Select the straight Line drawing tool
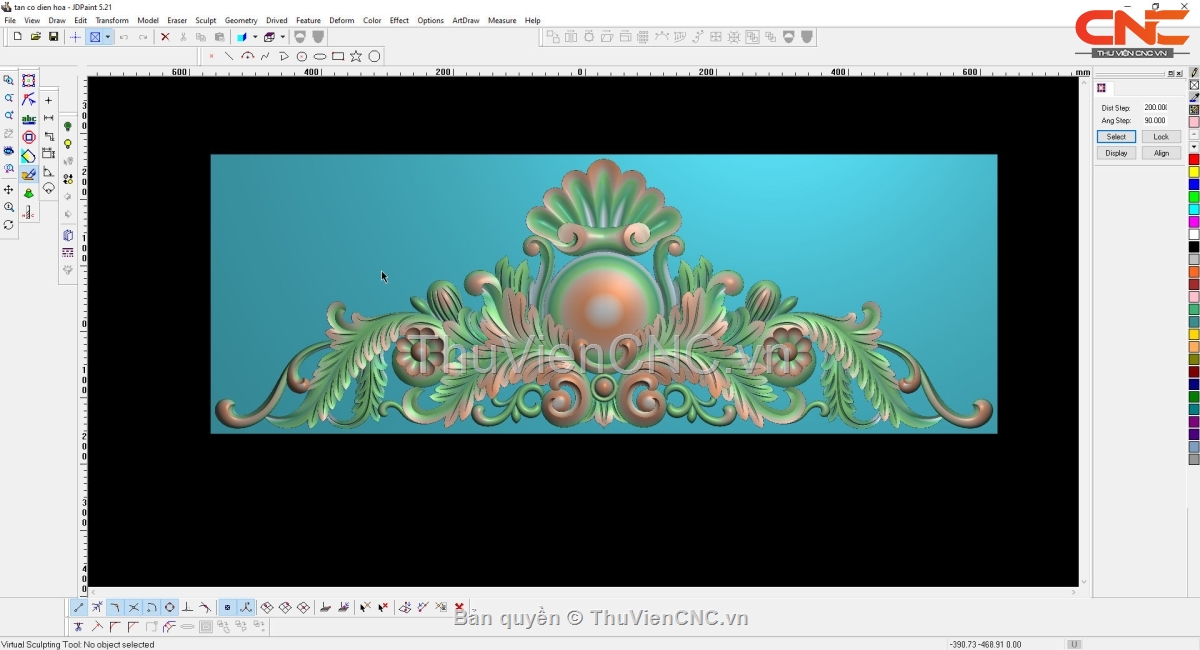This screenshot has width=1200, height=650. [x=229, y=56]
